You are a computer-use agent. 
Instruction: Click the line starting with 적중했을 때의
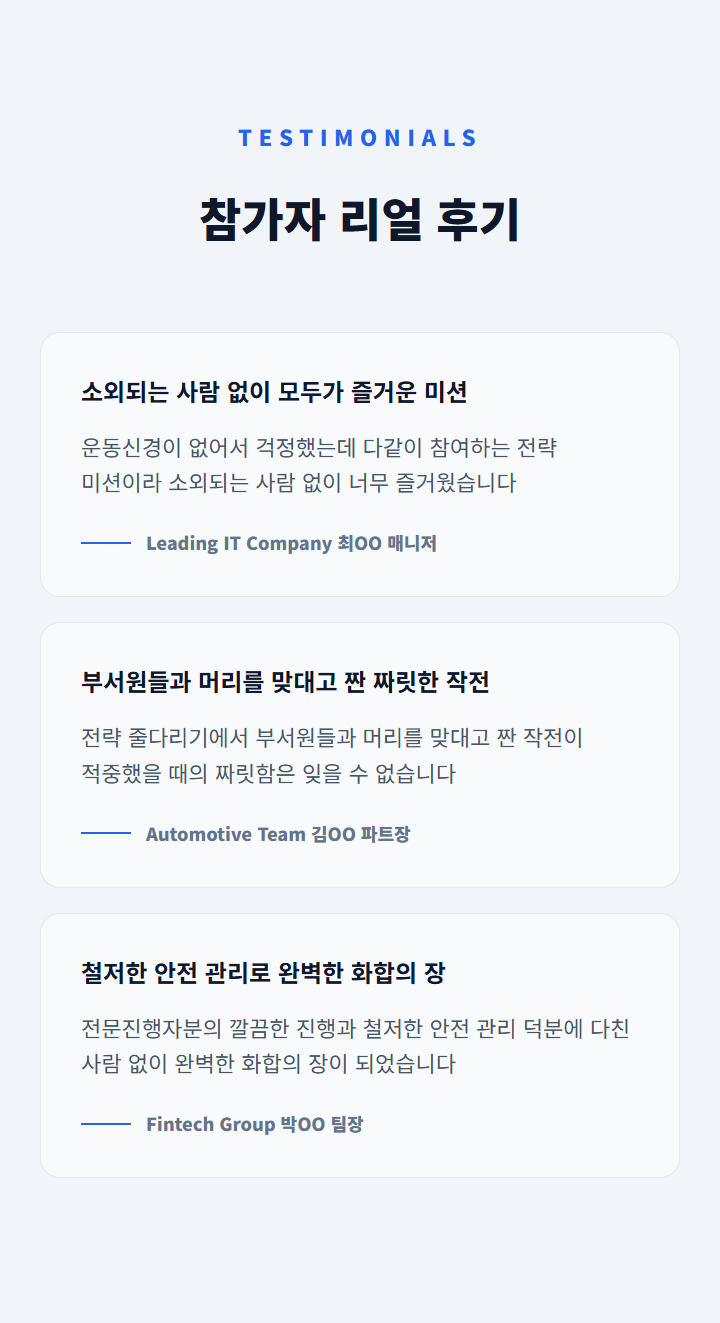268,774
